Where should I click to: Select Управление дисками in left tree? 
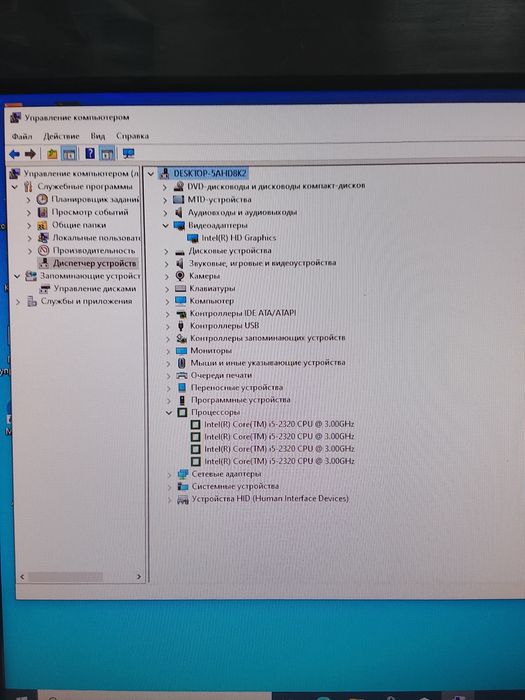tap(95, 289)
